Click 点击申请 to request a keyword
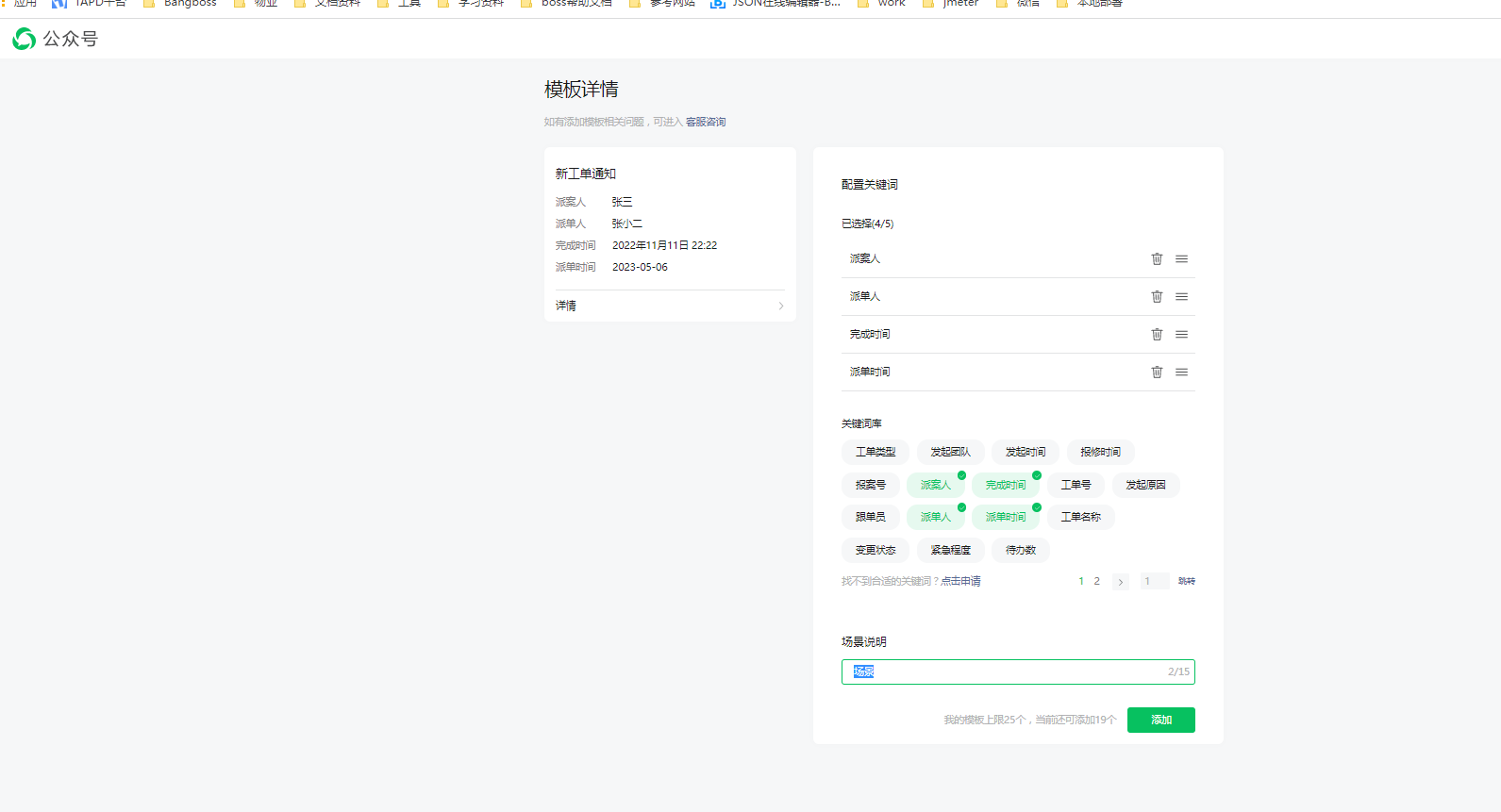This screenshot has width=1501, height=812. tap(960, 581)
